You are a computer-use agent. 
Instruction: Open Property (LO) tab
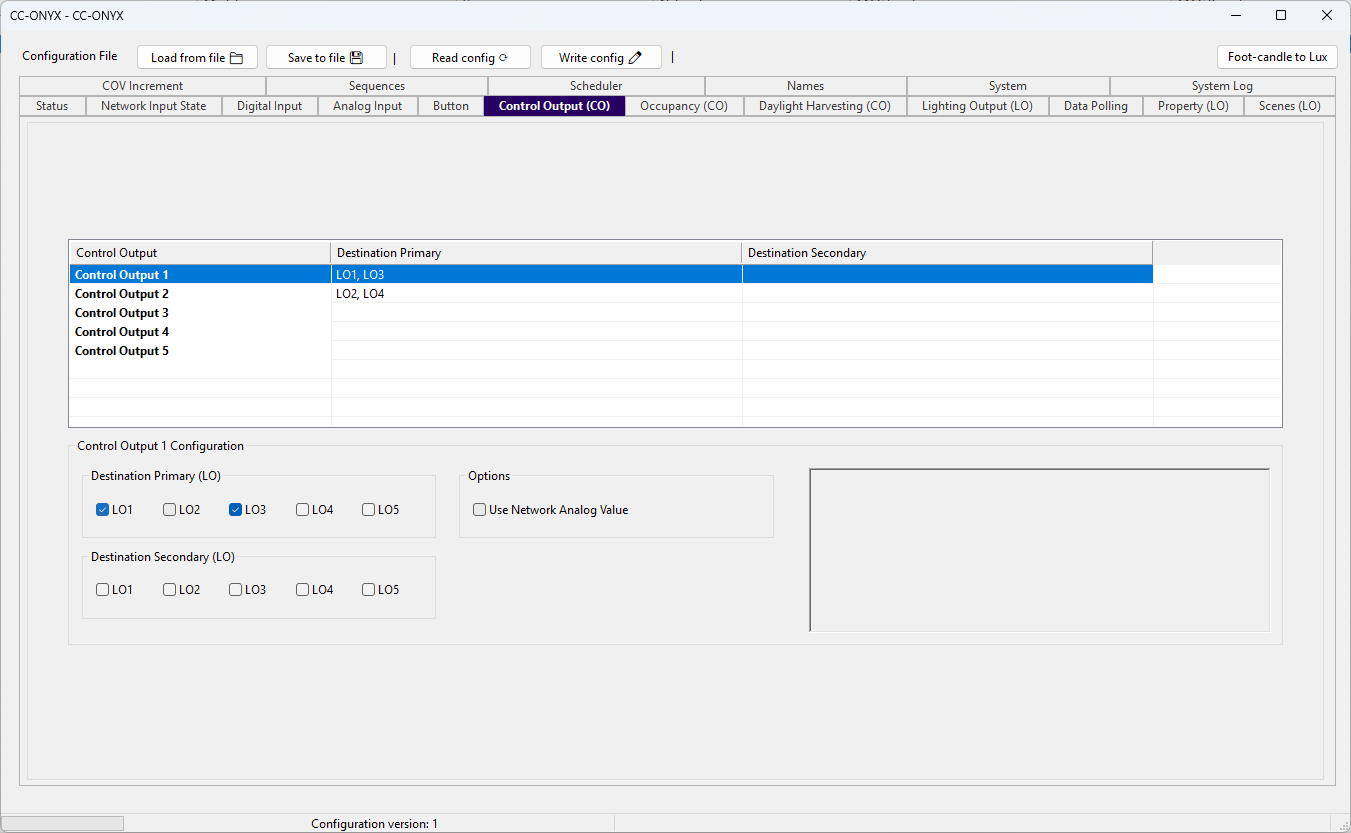tap(1193, 106)
